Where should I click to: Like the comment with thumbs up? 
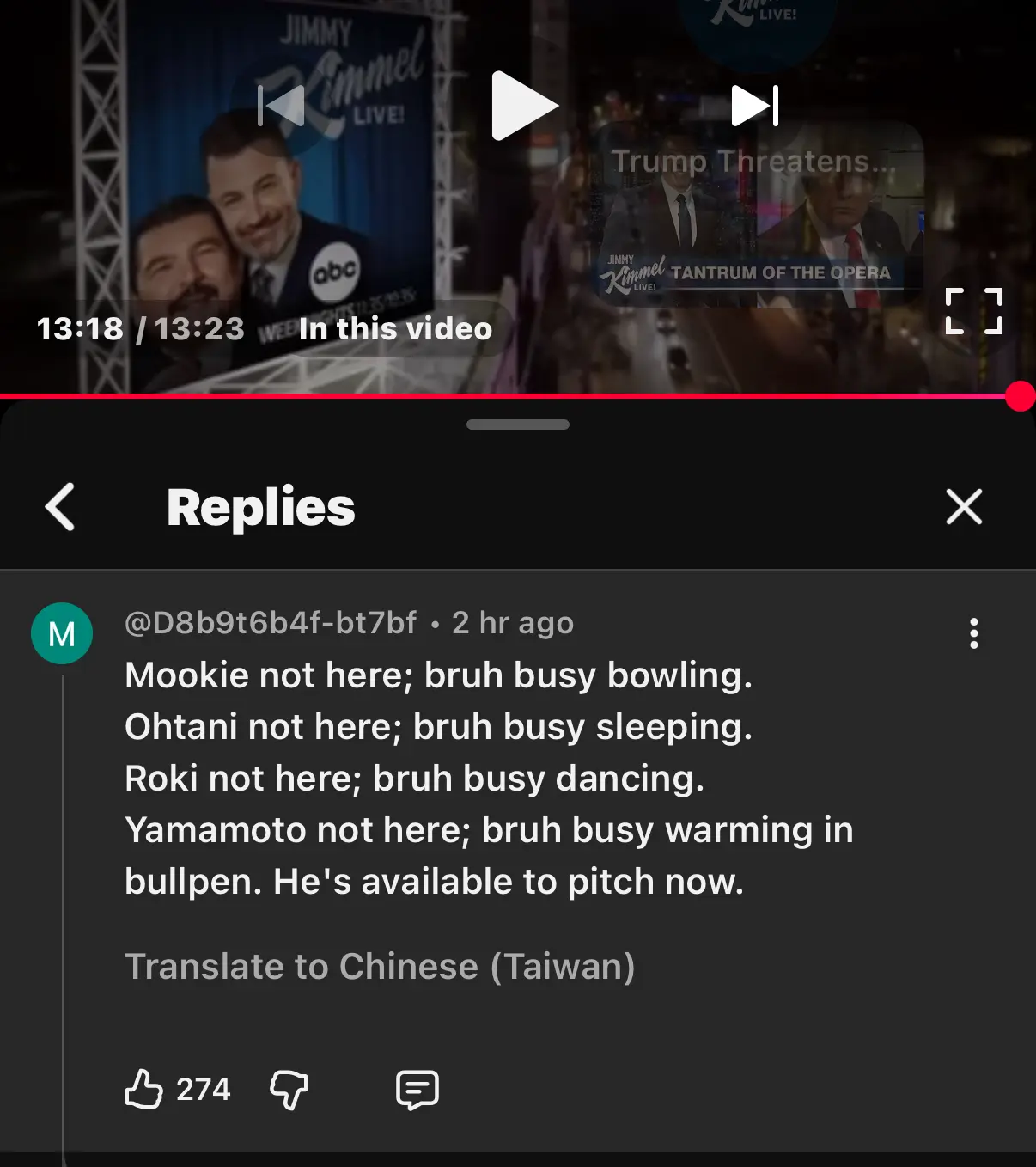[x=143, y=1089]
